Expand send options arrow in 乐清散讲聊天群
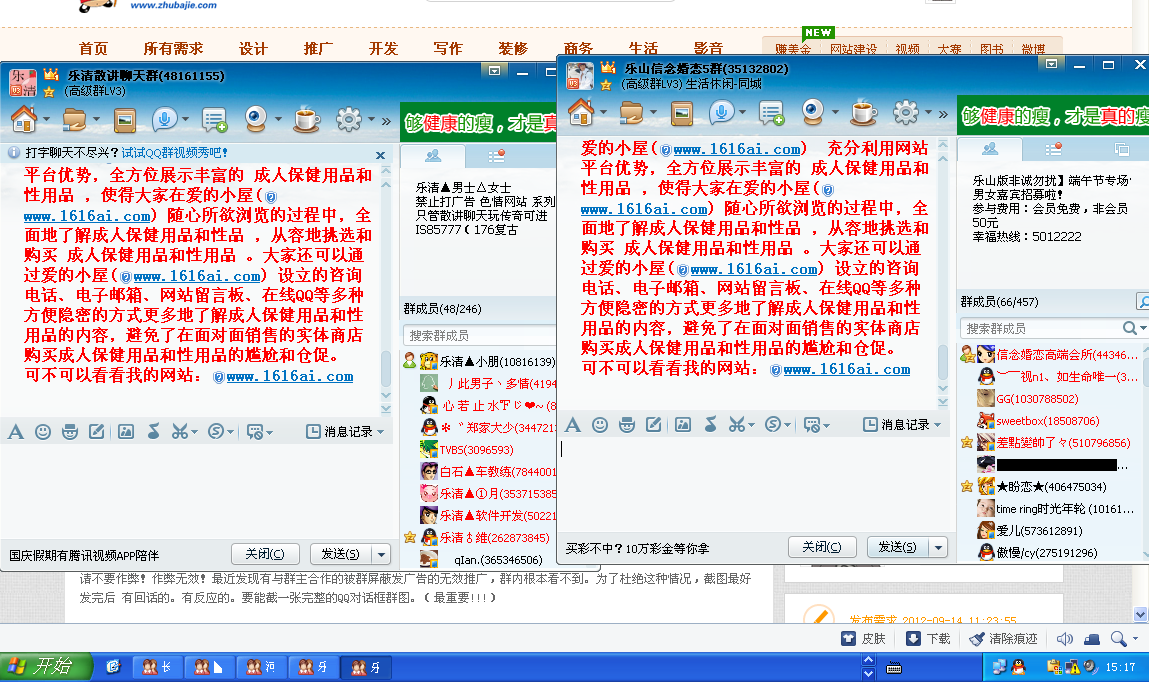The image size is (1149, 682). [x=381, y=554]
